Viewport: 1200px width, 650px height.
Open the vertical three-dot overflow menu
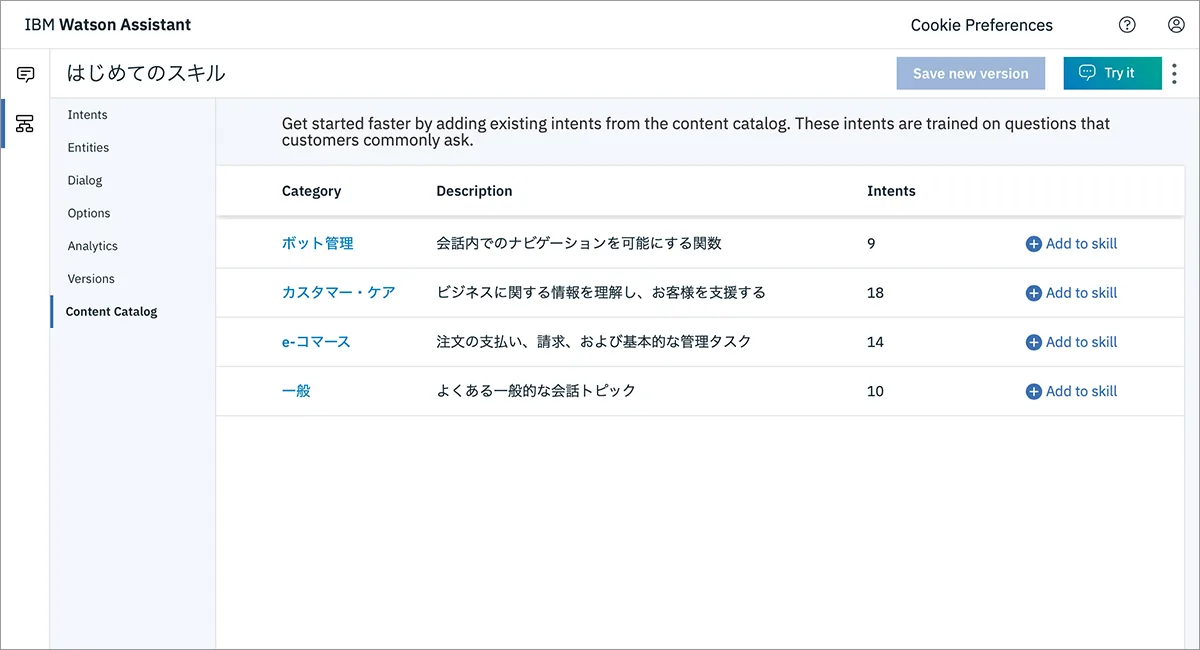(x=1175, y=73)
